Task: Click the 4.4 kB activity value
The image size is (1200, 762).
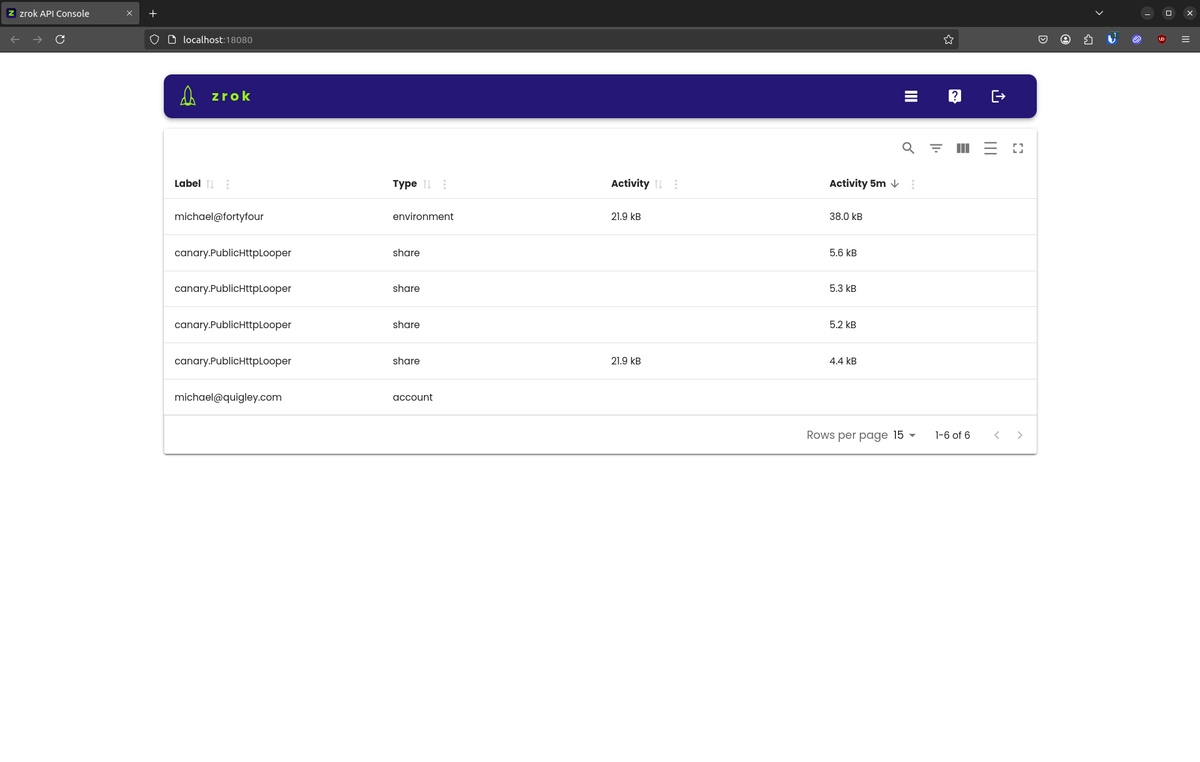Action: [843, 361]
